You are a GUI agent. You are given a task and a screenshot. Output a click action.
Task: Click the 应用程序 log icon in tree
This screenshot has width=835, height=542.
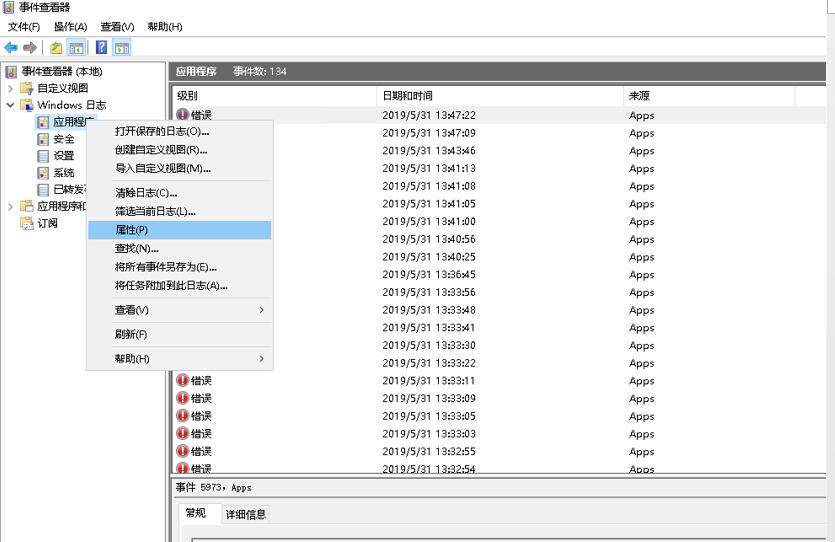(43, 122)
